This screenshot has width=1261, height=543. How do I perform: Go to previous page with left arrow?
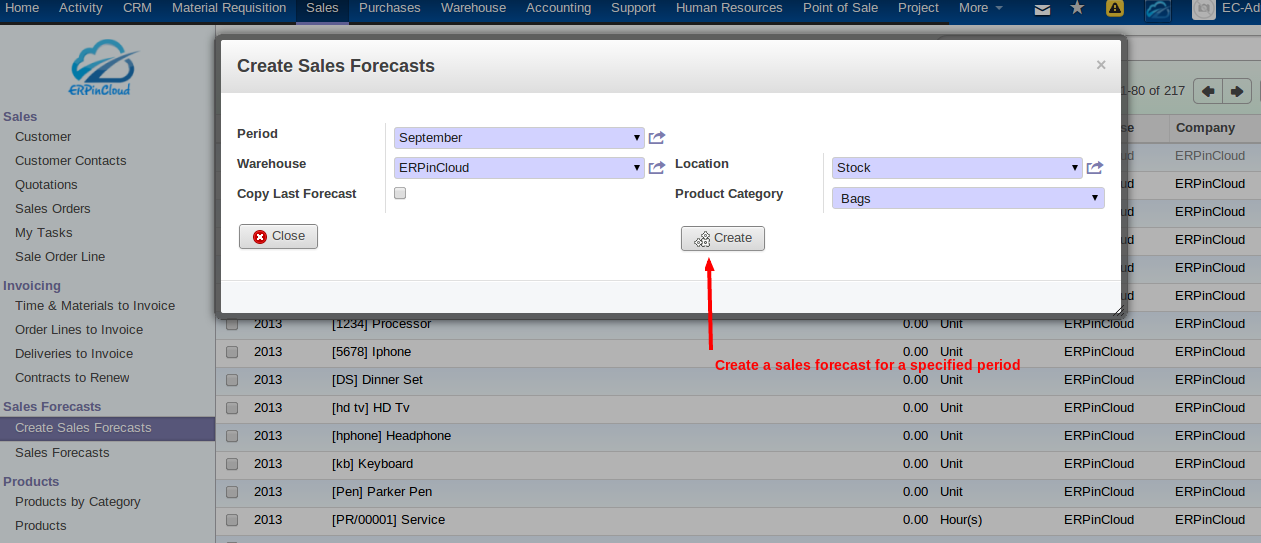pos(1209,91)
